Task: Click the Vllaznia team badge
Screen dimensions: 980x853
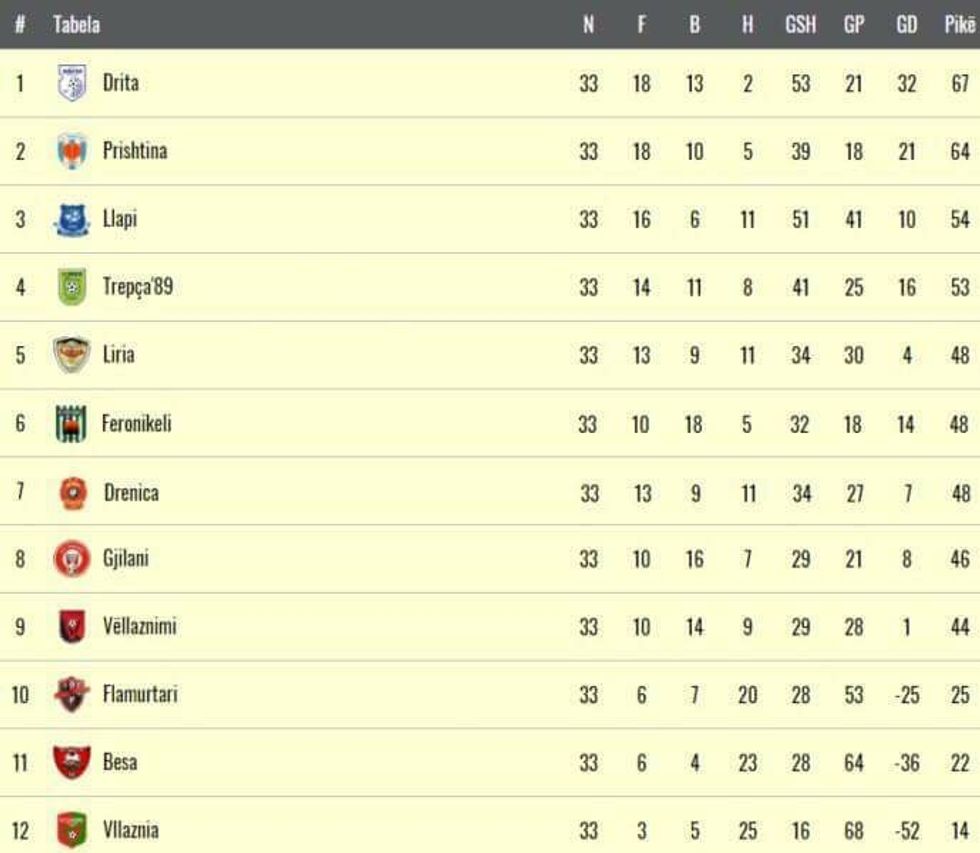Action: pyautogui.click(x=71, y=830)
